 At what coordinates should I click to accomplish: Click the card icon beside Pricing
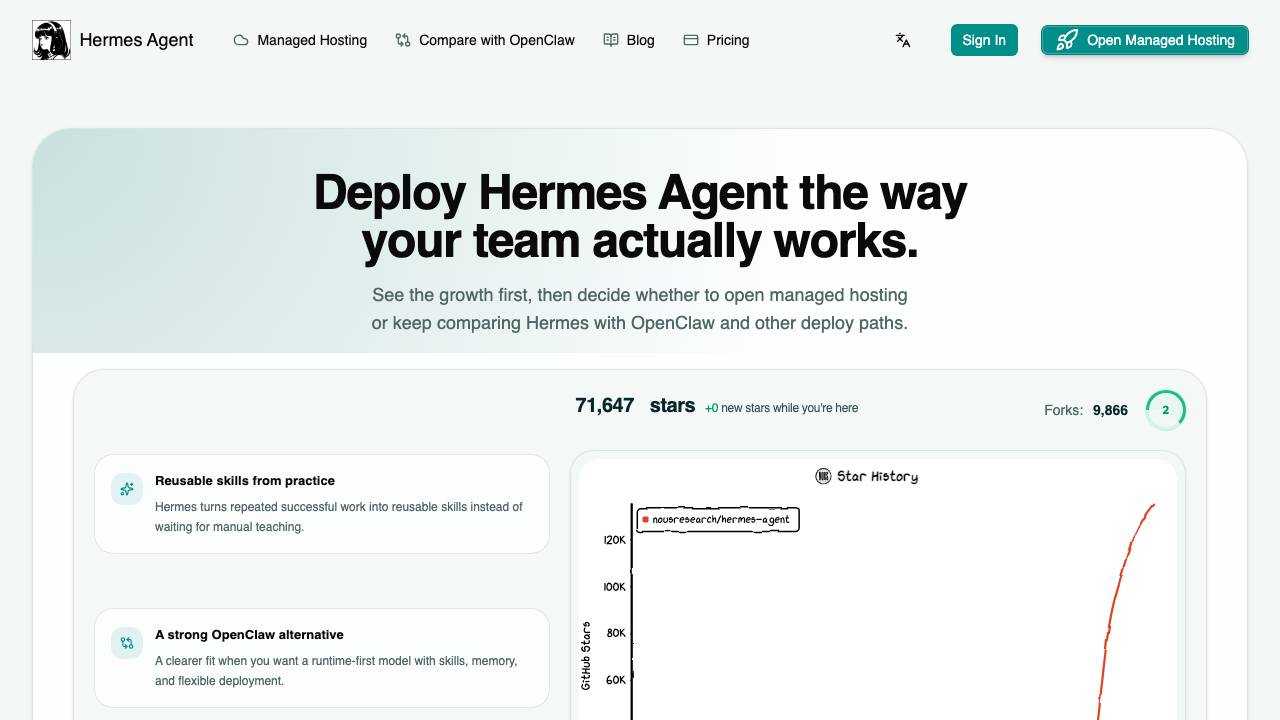pyautogui.click(x=691, y=40)
